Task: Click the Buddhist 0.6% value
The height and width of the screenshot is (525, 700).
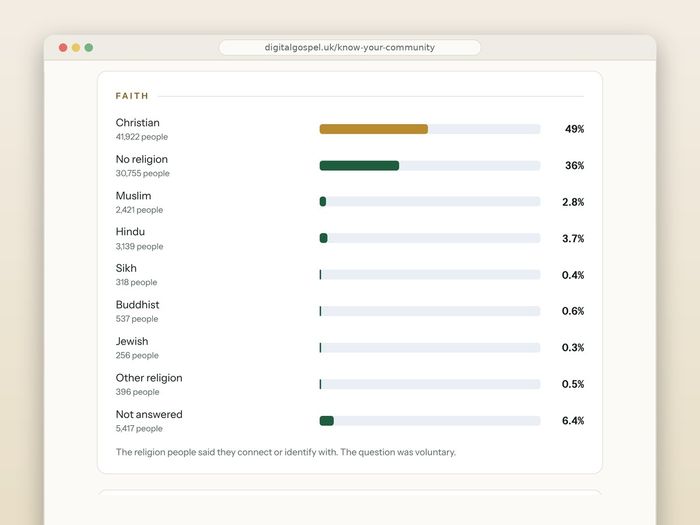Action: (x=573, y=311)
